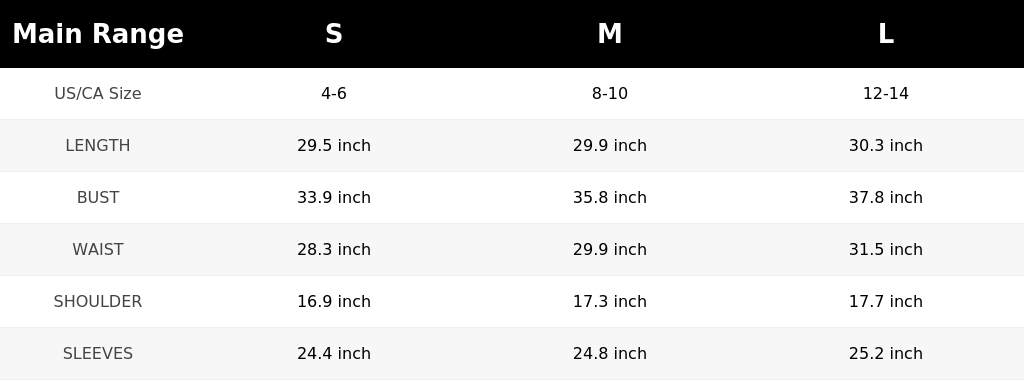Click the 16.9 inch shoulder value
This screenshot has width=1024, height=380.
click(334, 302)
